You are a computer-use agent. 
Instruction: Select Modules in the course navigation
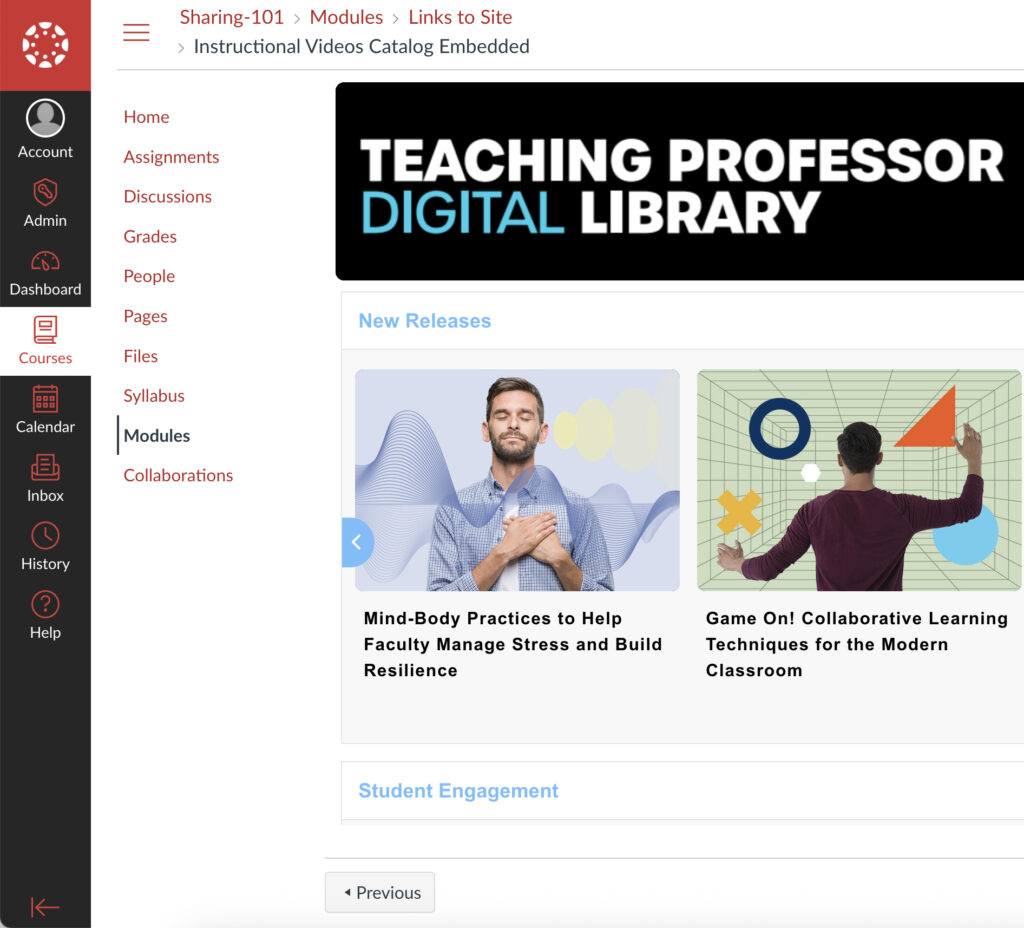(156, 435)
